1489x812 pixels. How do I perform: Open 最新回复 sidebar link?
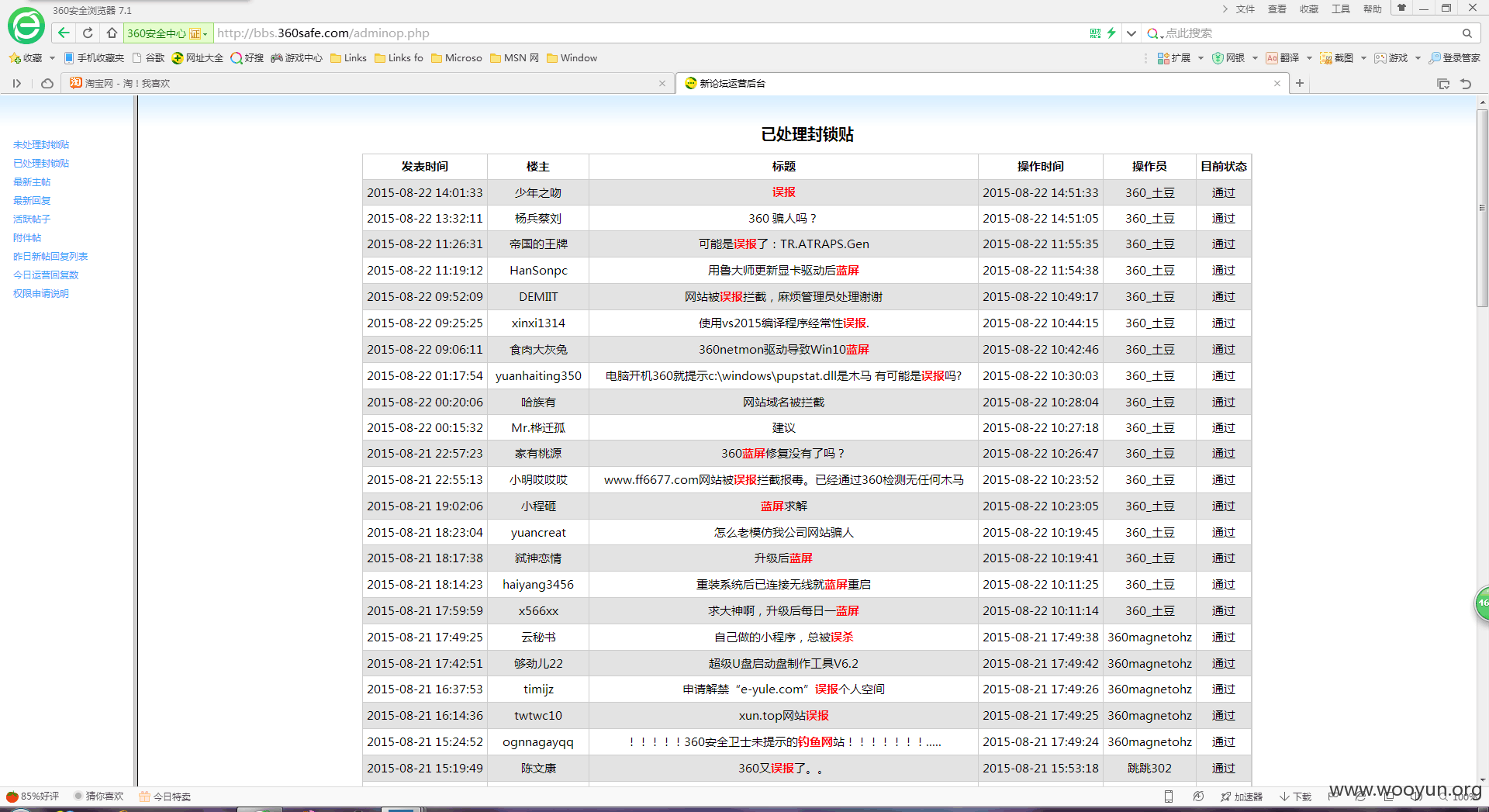pos(32,201)
